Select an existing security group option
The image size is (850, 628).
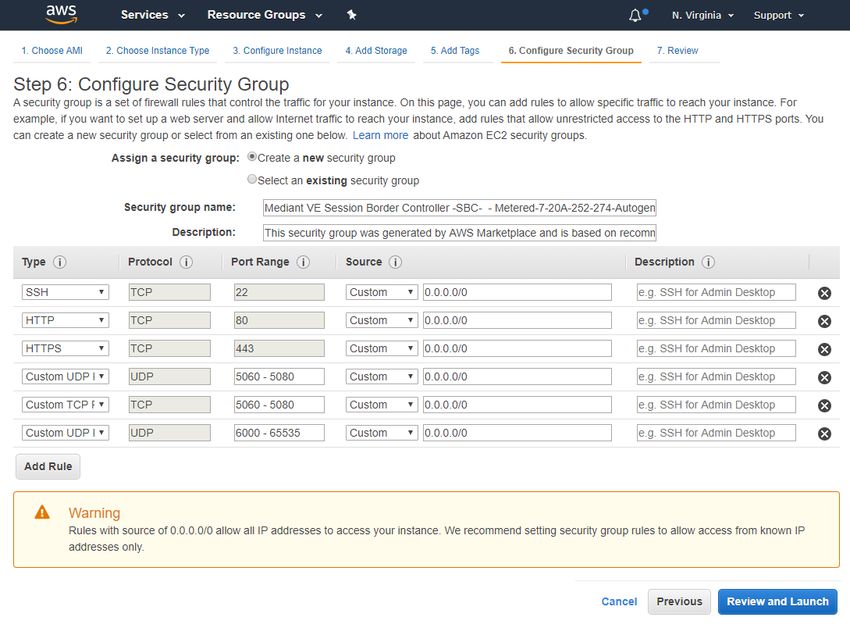[252, 179]
